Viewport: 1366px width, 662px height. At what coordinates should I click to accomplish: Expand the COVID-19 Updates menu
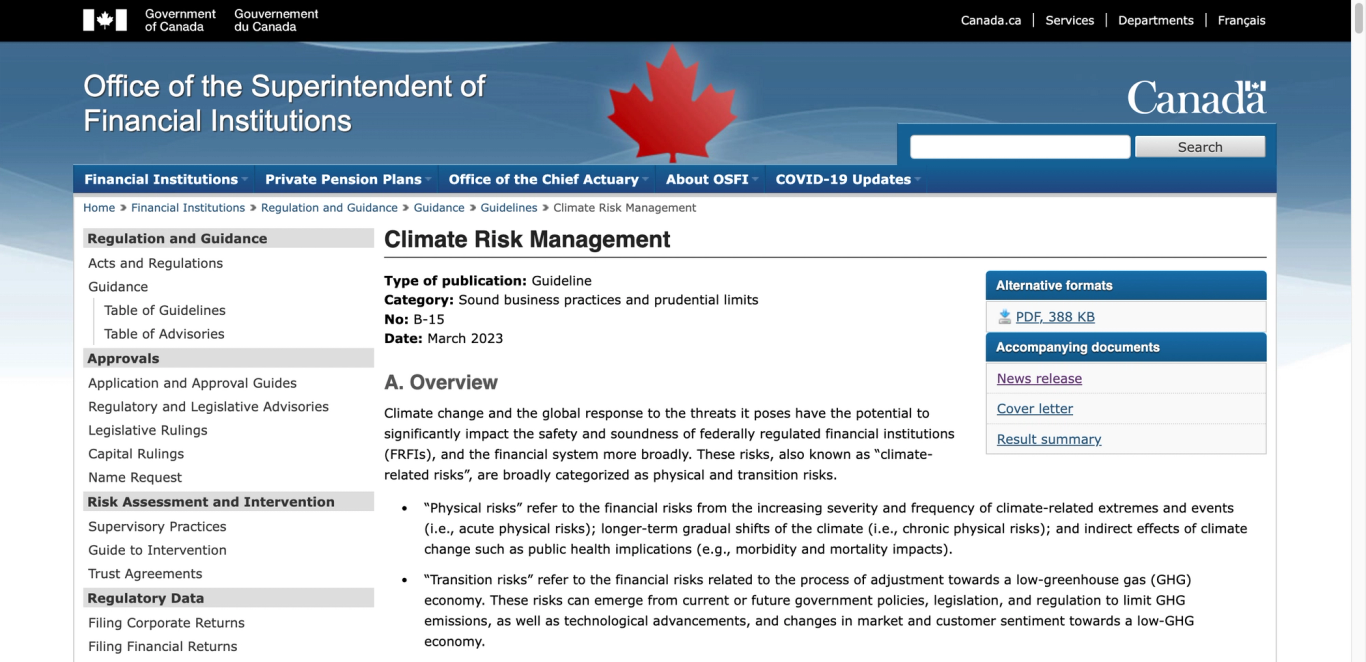point(843,179)
